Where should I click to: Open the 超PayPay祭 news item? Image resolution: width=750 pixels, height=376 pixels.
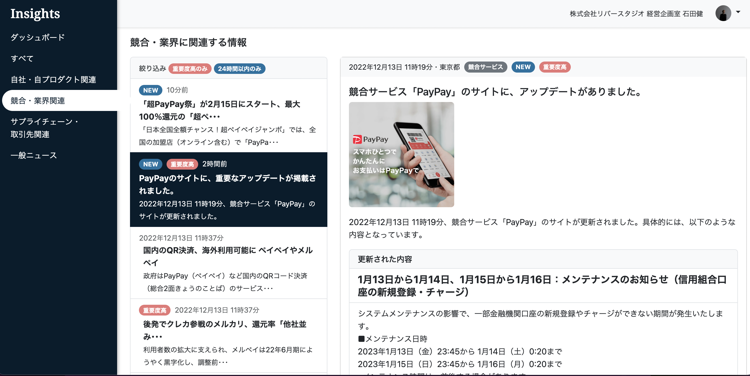tap(229, 116)
